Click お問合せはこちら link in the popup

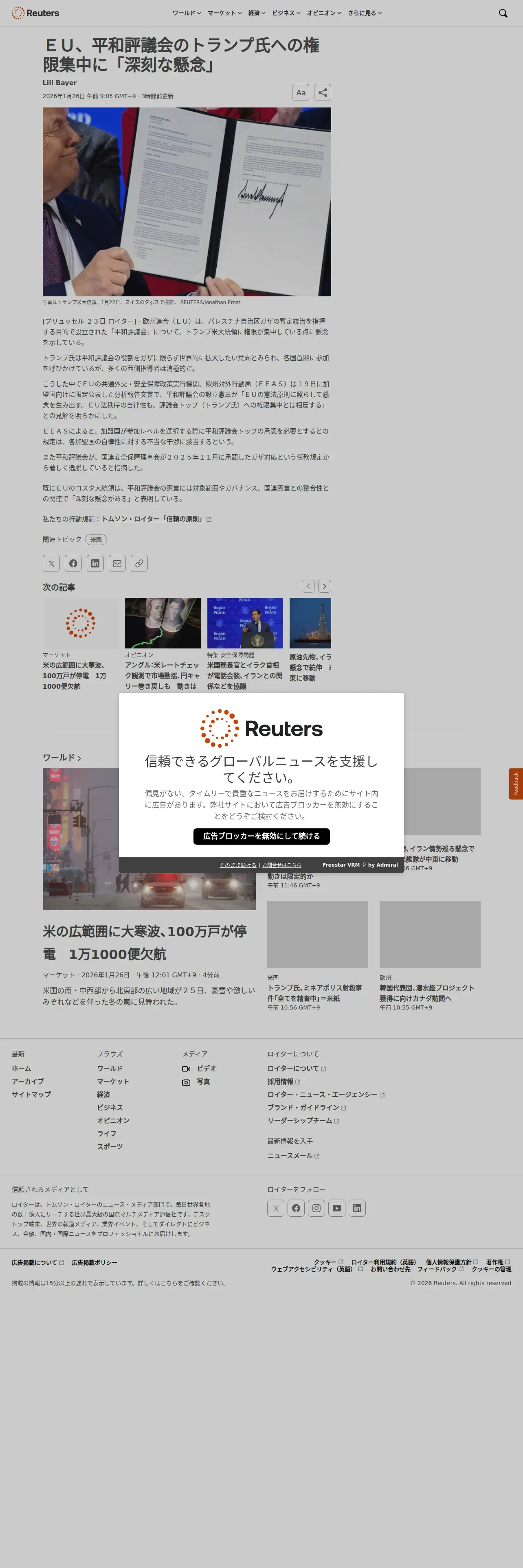coord(281,865)
